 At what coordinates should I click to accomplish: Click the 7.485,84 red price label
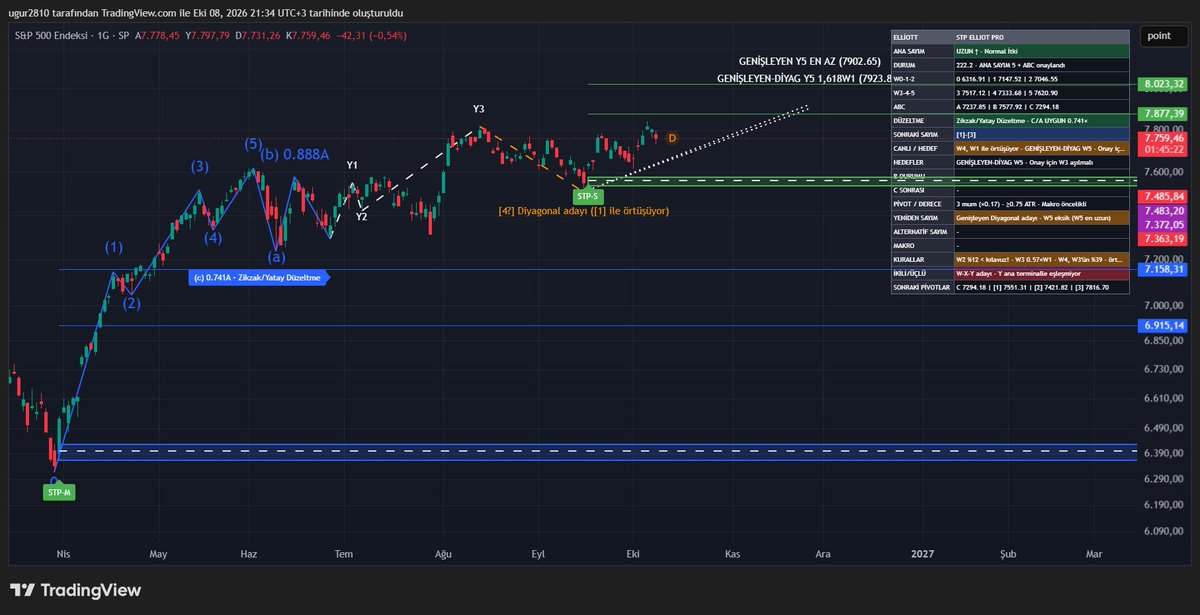click(1164, 197)
